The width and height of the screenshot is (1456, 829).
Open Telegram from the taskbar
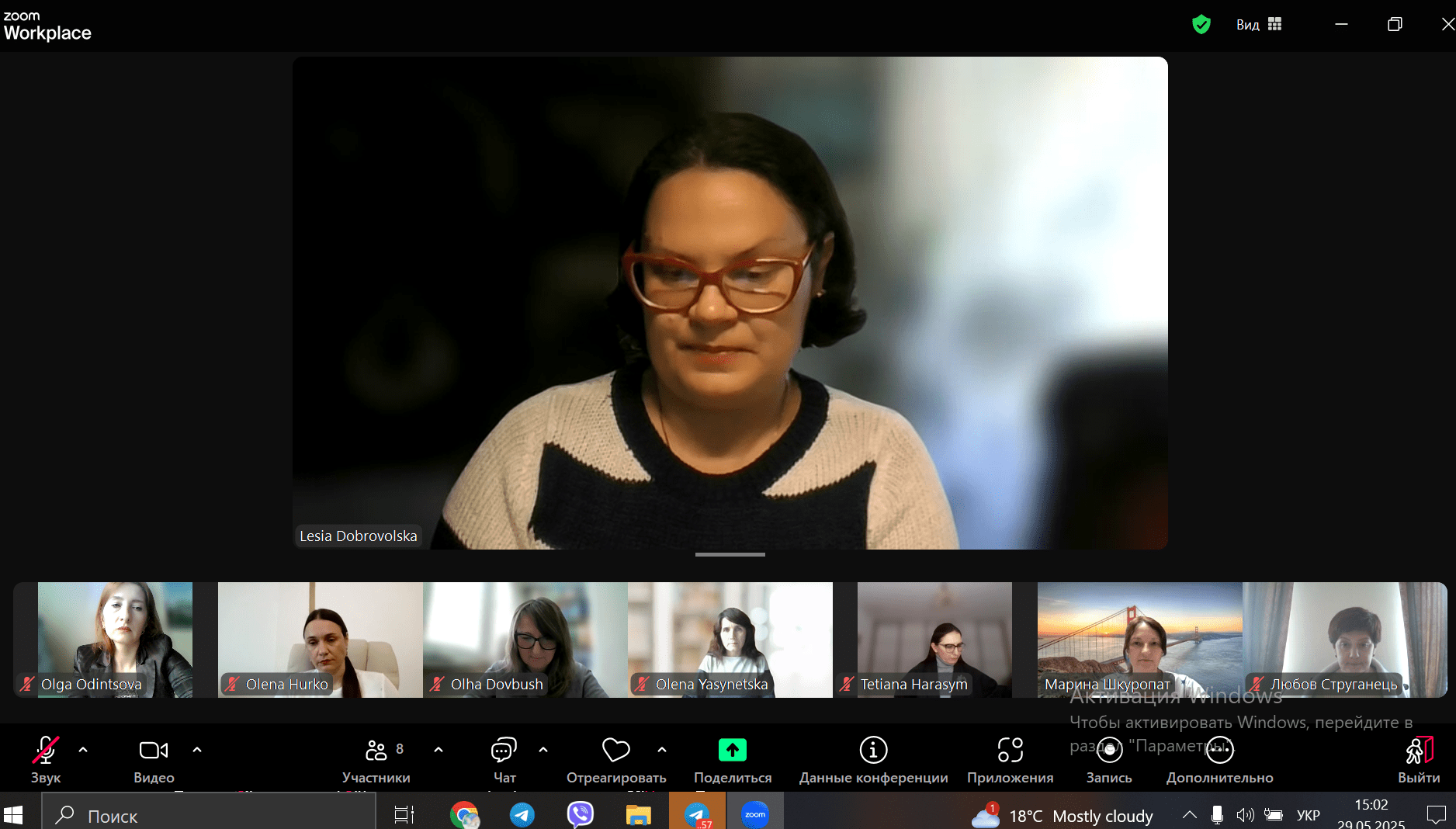(x=522, y=815)
